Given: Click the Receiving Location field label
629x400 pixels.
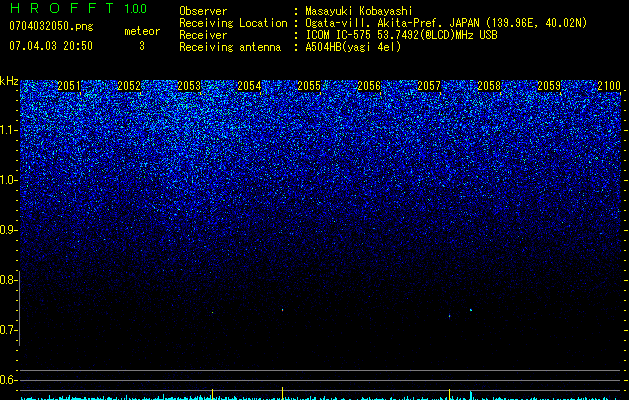Looking at the screenshot, I should 233,23.
